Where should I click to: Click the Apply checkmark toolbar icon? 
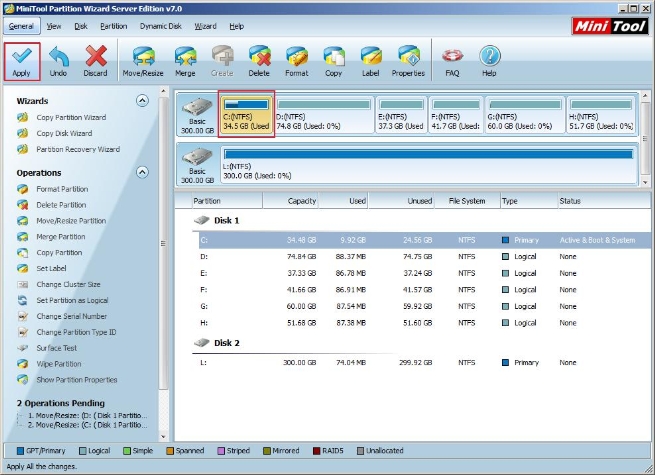[22, 61]
